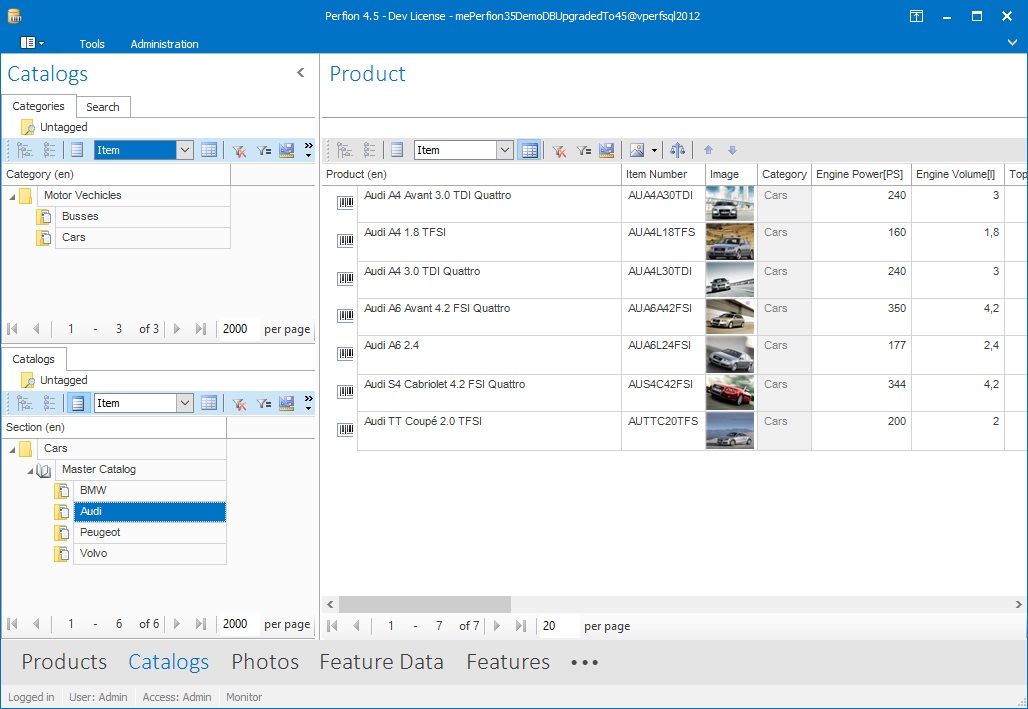Open the Administration menu

(x=164, y=44)
